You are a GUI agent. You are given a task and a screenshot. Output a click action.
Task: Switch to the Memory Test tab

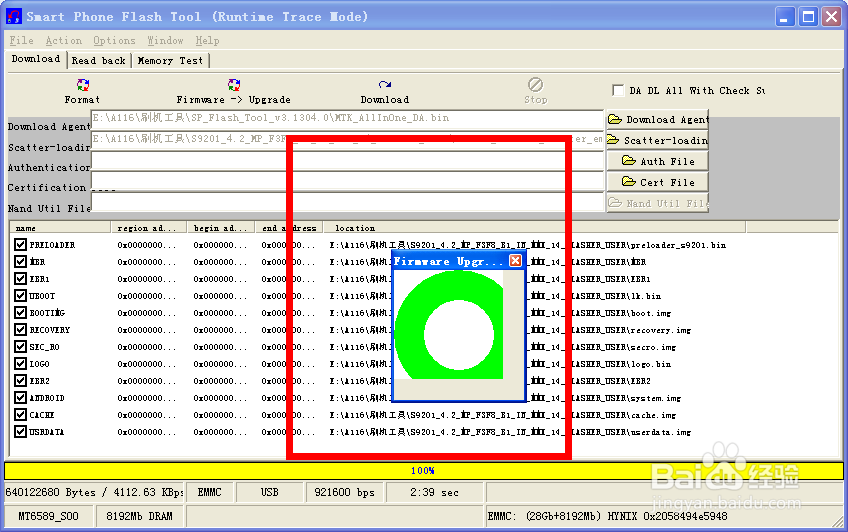coord(170,61)
